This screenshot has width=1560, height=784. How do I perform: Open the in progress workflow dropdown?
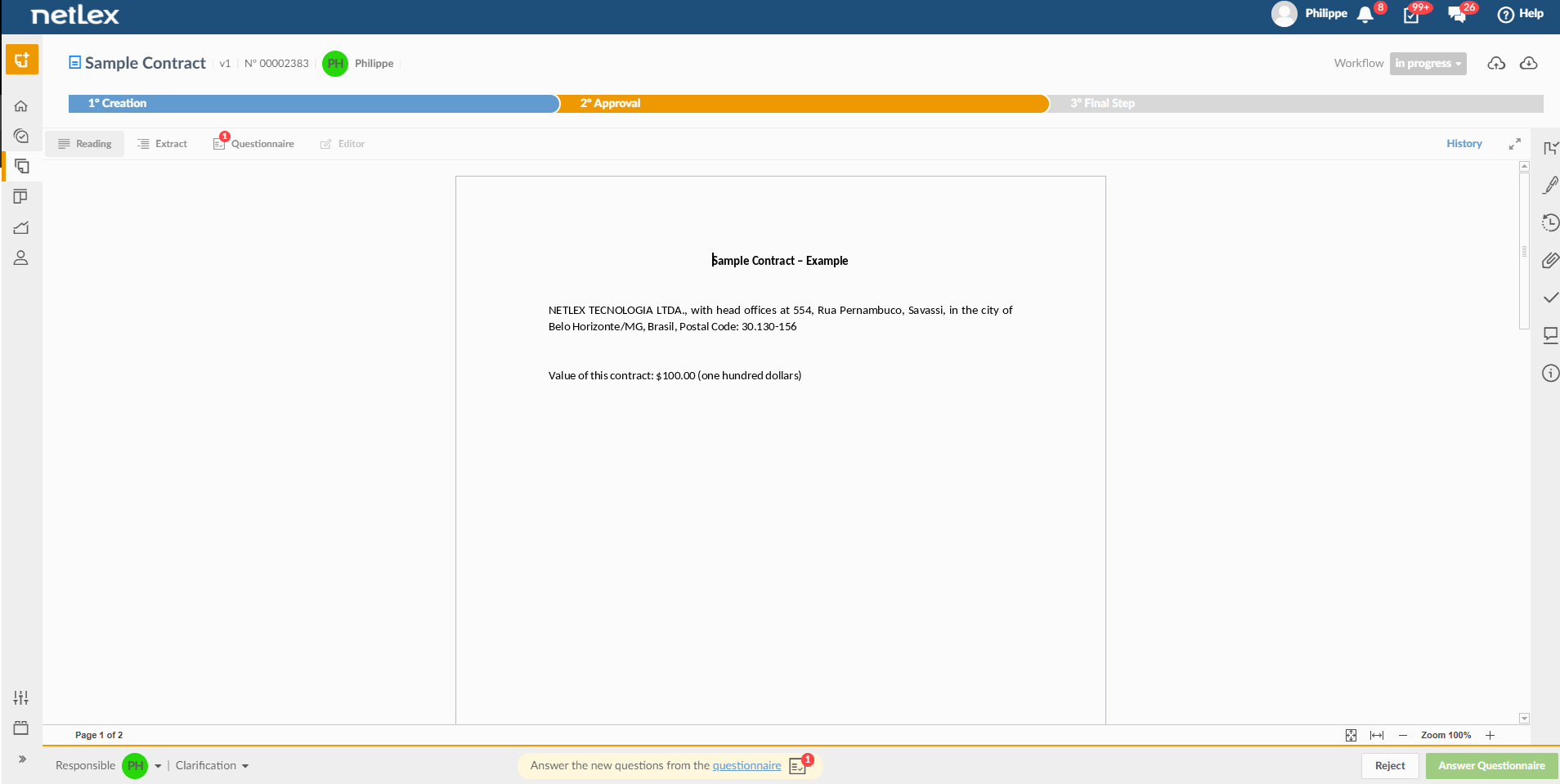1428,64
